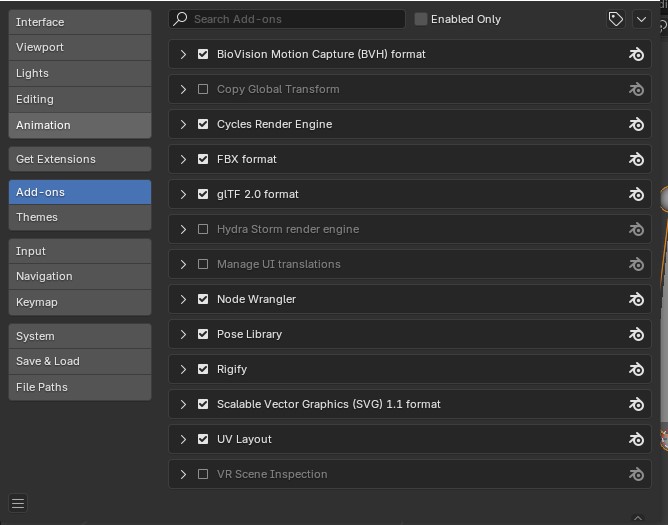Open the File Paths section
Viewport: 668px width, 525px height.
(80, 387)
